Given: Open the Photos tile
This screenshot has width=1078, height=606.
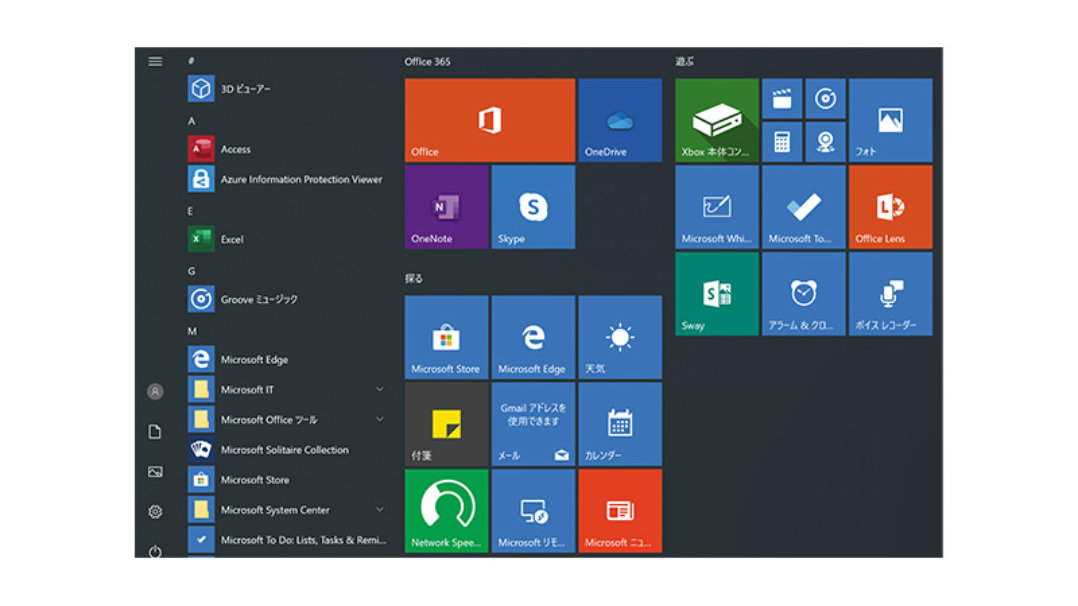Looking at the screenshot, I should click(x=890, y=120).
